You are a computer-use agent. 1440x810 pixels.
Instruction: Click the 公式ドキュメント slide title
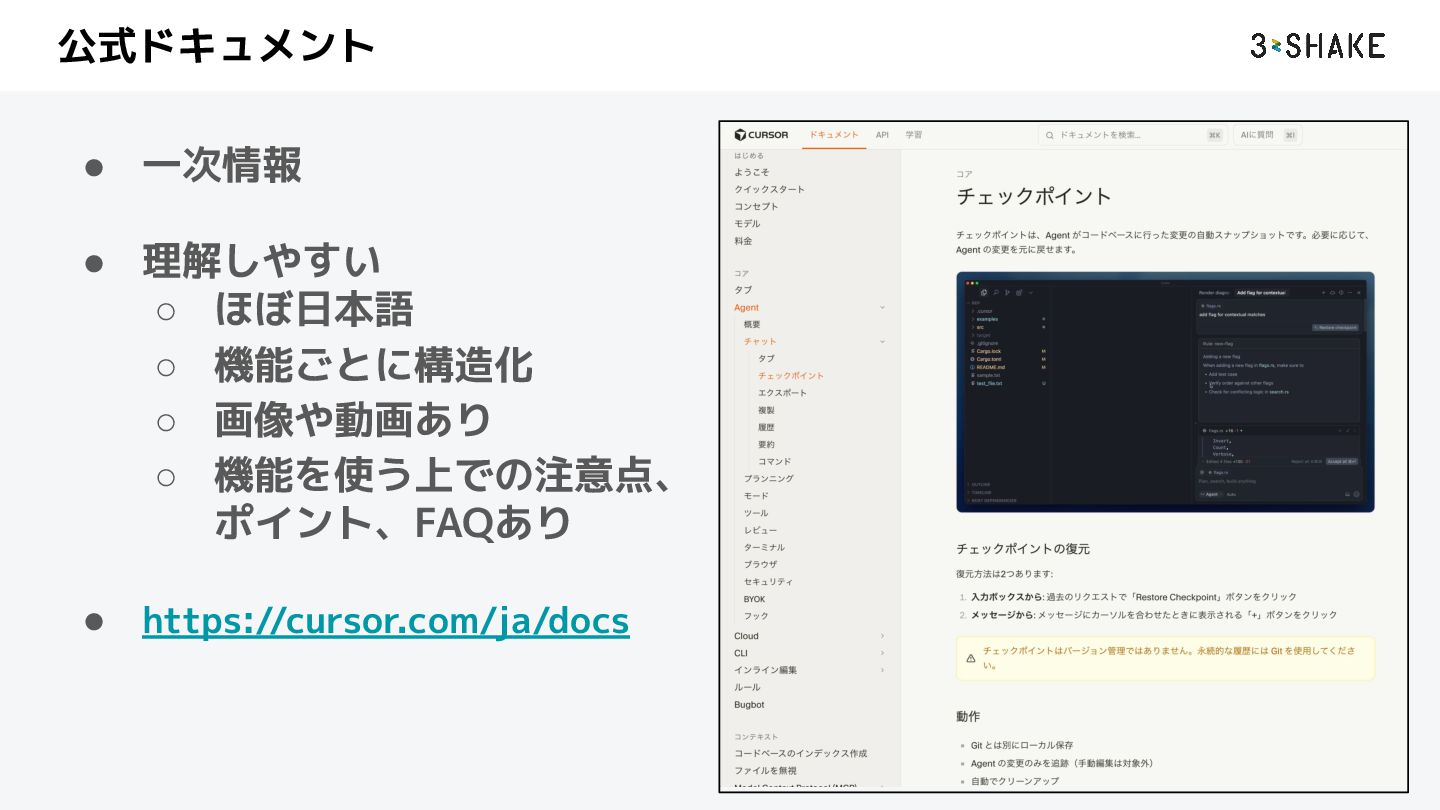[x=217, y=46]
